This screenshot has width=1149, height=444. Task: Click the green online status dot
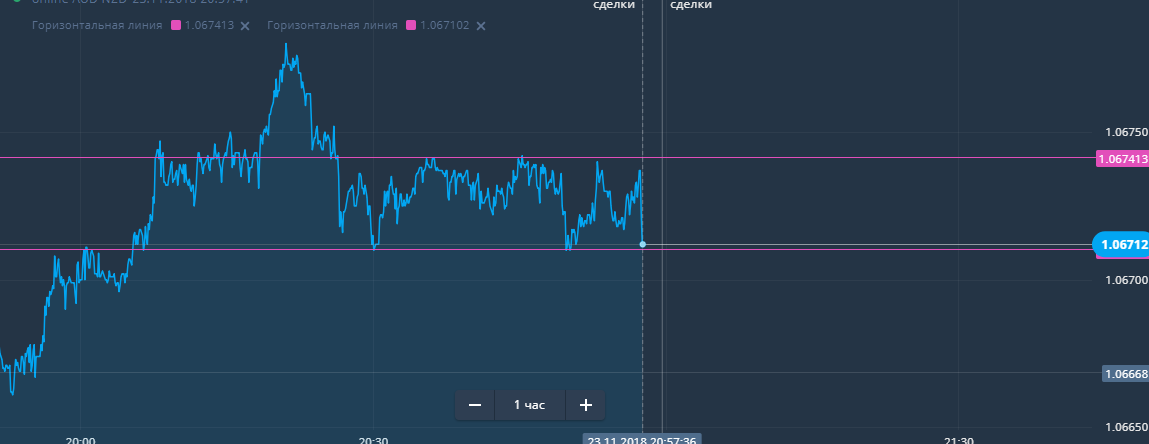click(17, 1)
